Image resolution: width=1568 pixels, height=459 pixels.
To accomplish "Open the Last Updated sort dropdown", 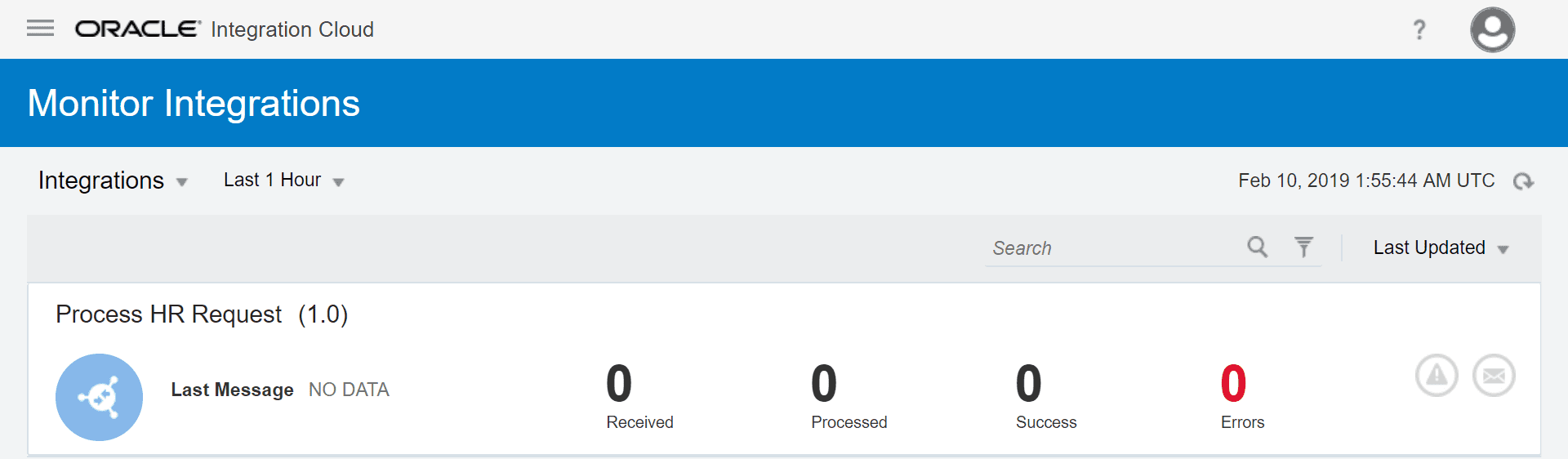I will tap(1441, 248).
